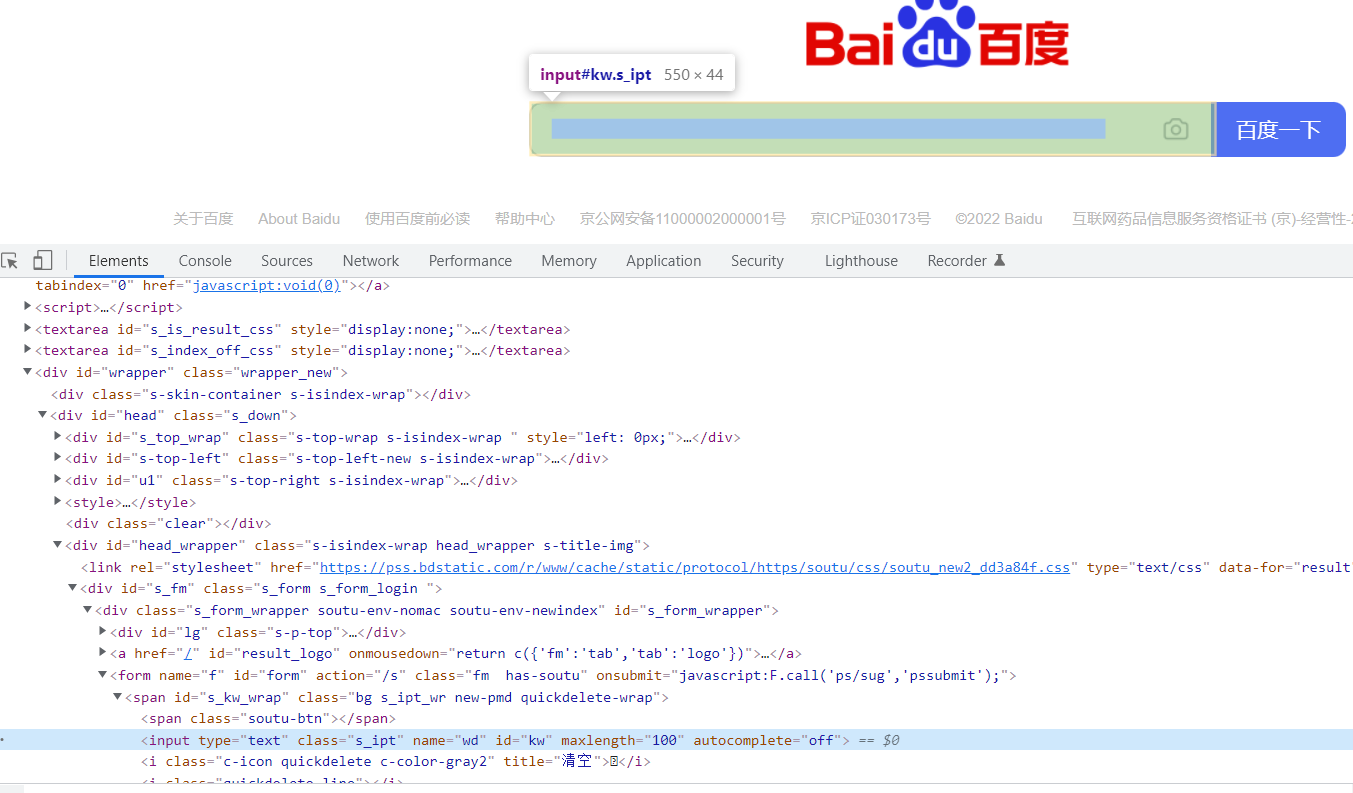Expand the a#result_logo node
Screen dimensions: 1353x793
(x=103, y=653)
